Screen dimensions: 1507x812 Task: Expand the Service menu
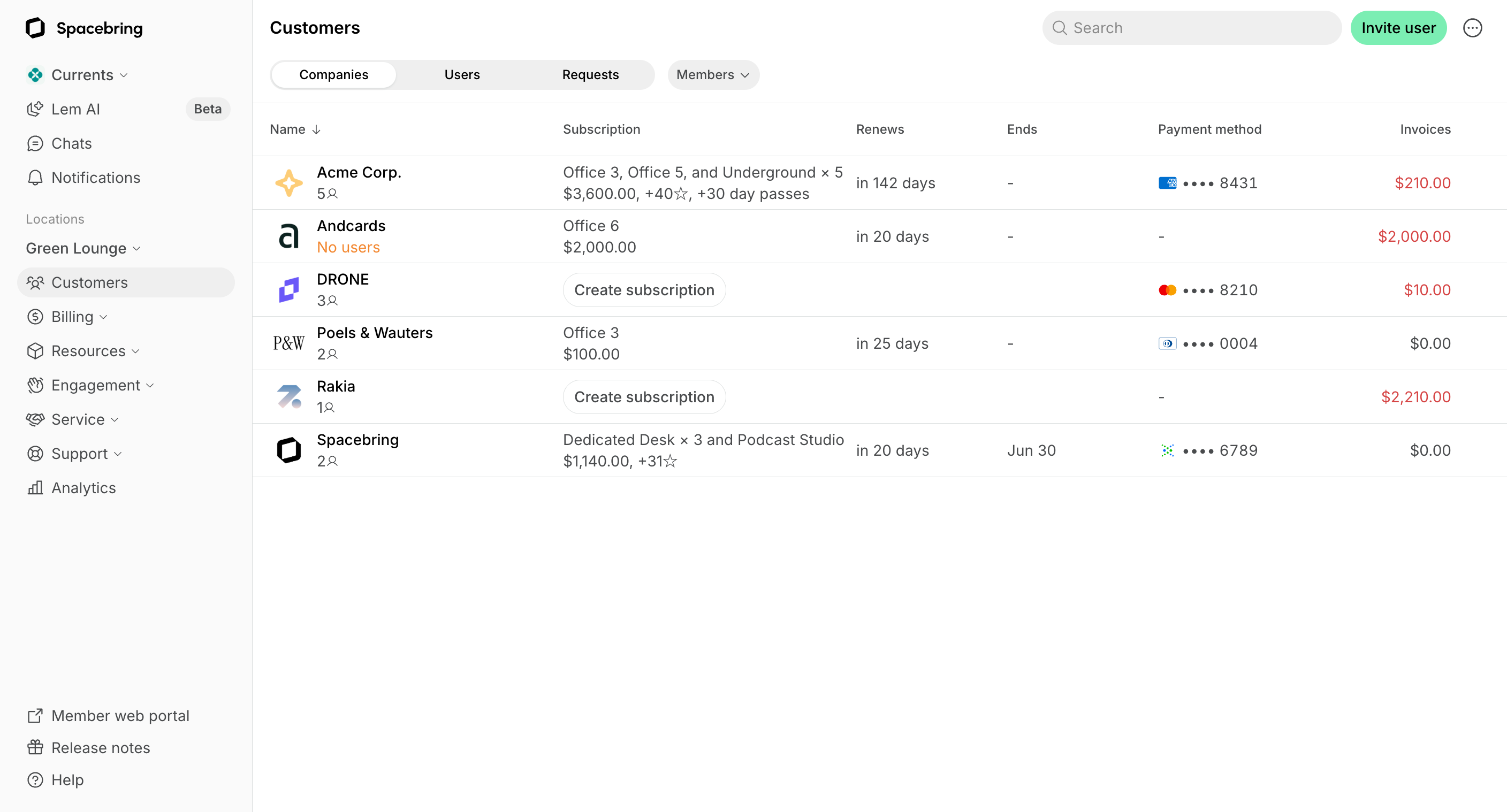115,420
